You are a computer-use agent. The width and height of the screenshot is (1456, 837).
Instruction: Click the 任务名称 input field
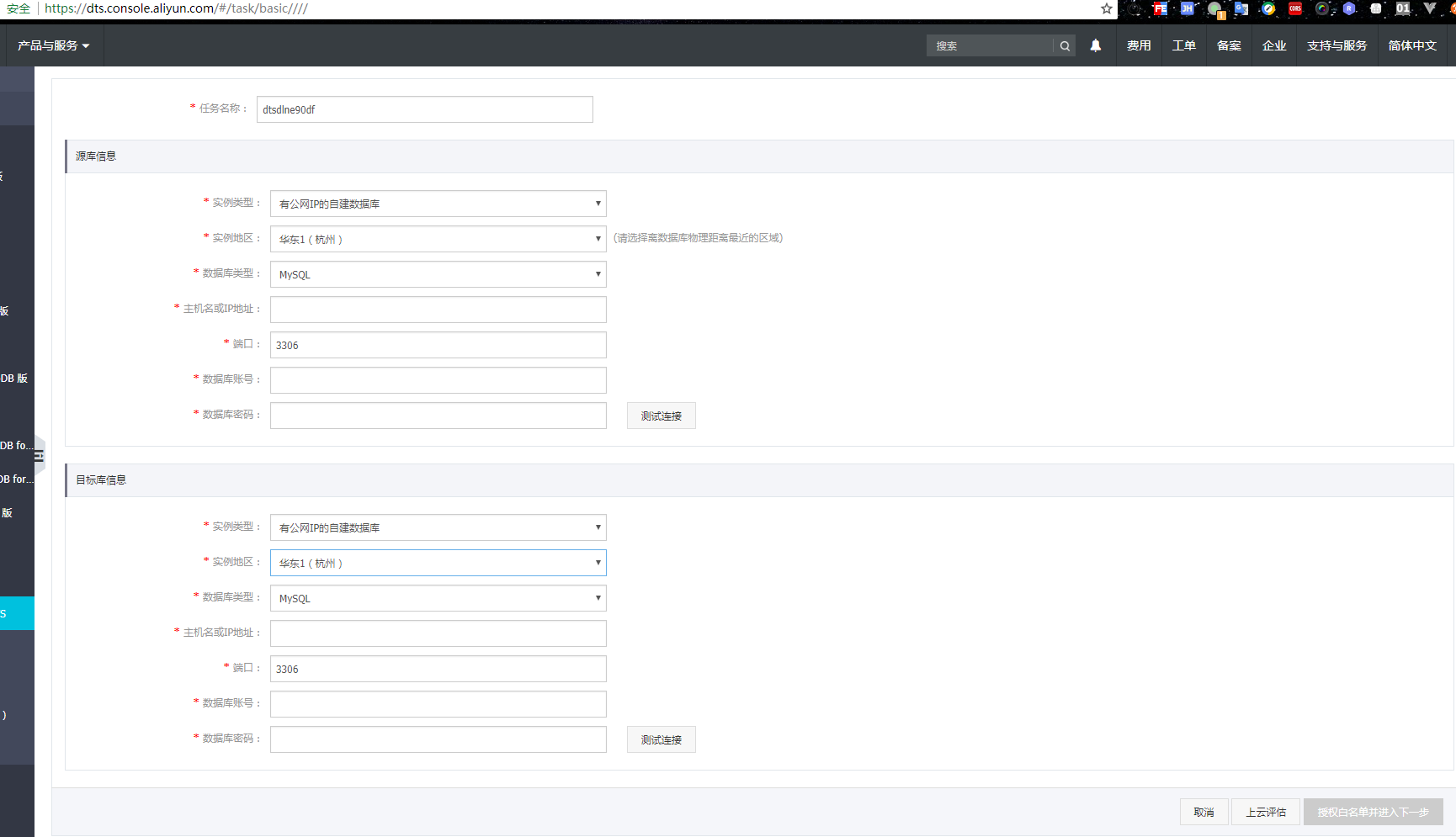(424, 109)
